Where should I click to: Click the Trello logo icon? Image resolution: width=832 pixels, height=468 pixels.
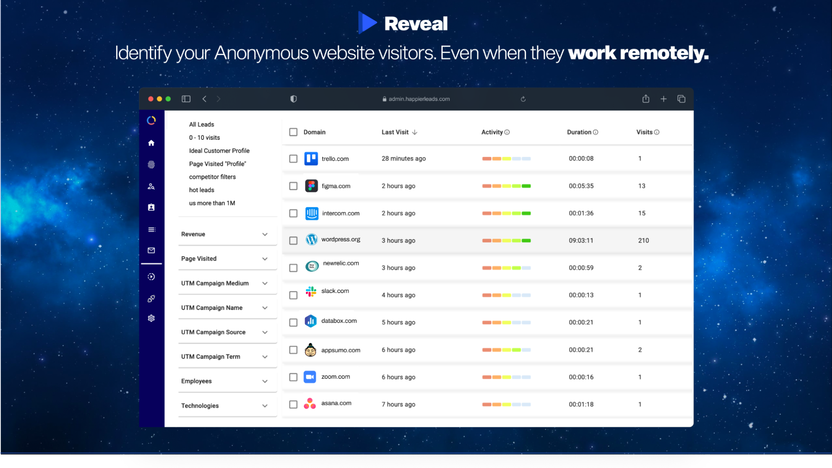coord(311,158)
